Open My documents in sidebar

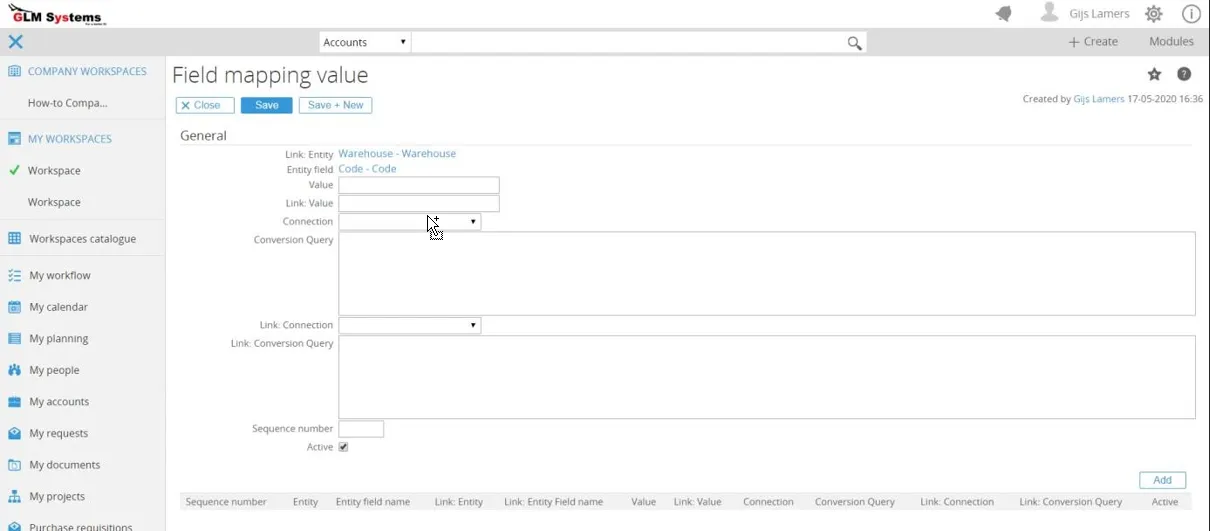pyautogui.click(x=64, y=465)
